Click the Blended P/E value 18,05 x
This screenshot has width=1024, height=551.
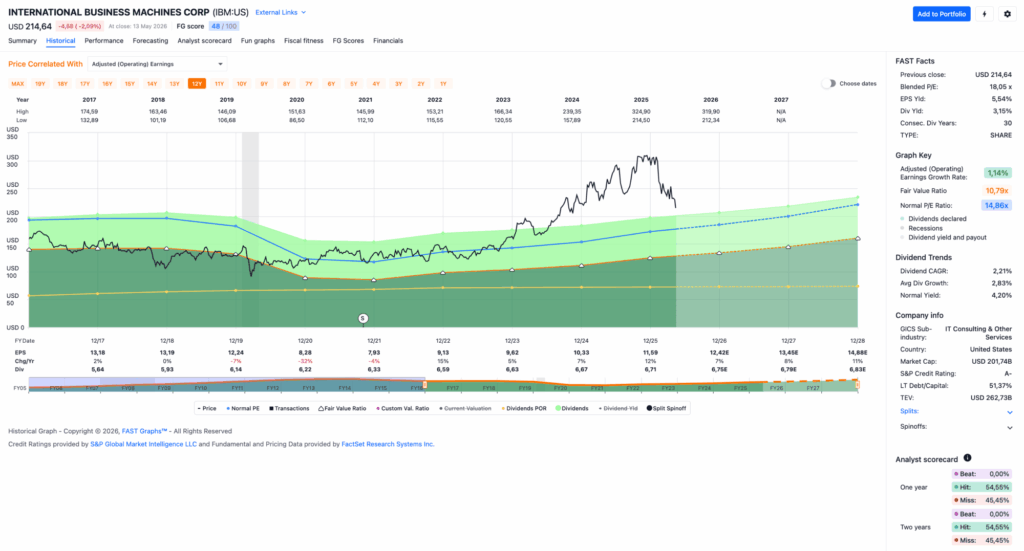coord(1000,87)
